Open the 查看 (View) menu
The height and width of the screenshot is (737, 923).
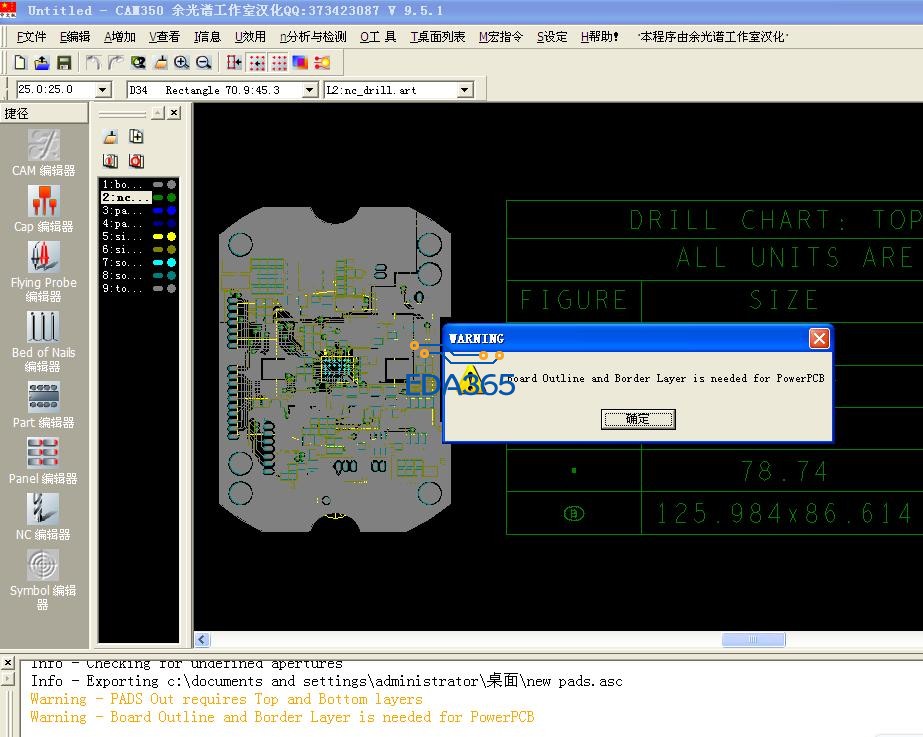tap(164, 37)
